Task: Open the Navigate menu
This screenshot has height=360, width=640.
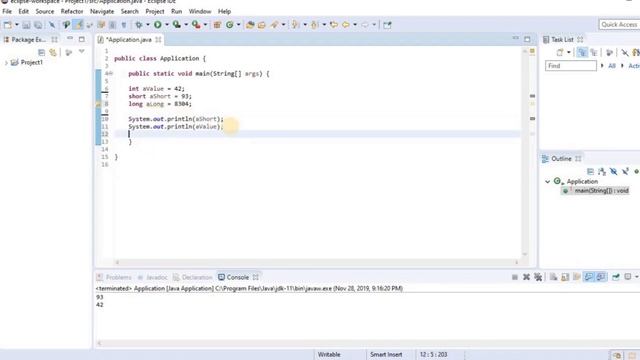Action: (x=102, y=11)
